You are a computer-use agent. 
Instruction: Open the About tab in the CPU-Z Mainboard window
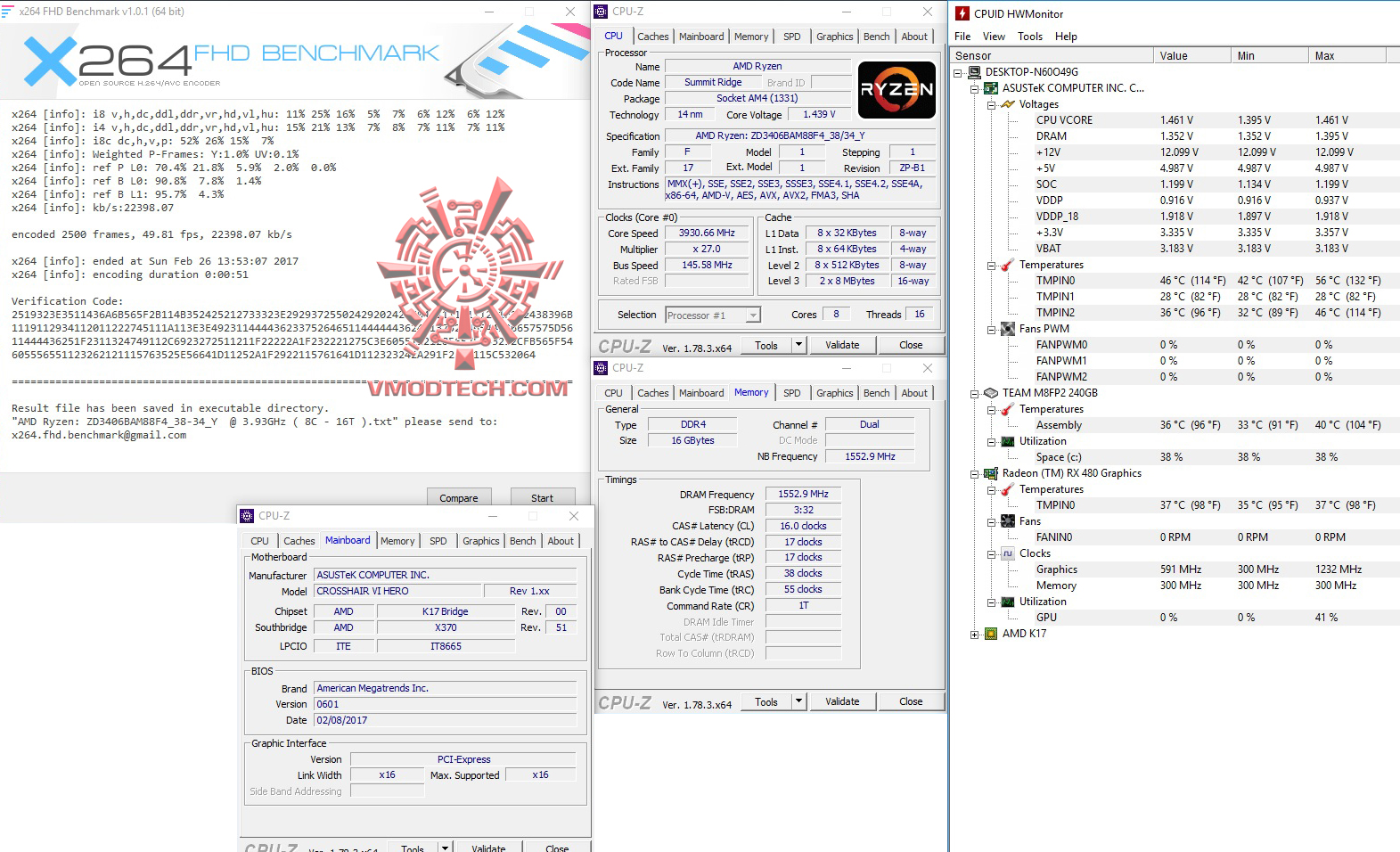pyautogui.click(x=561, y=541)
